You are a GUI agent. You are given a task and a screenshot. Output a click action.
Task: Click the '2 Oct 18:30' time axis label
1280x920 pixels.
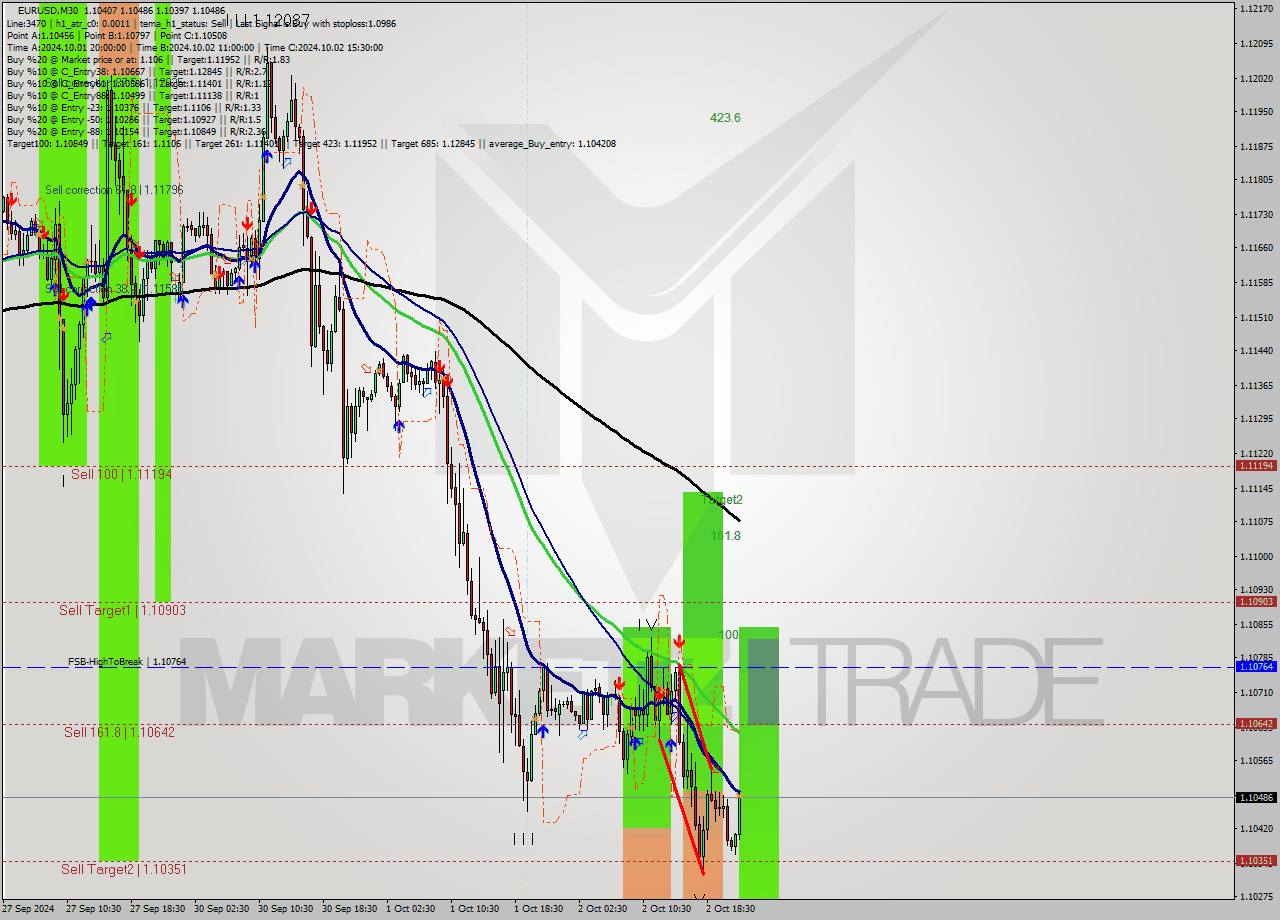(x=730, y=909)
